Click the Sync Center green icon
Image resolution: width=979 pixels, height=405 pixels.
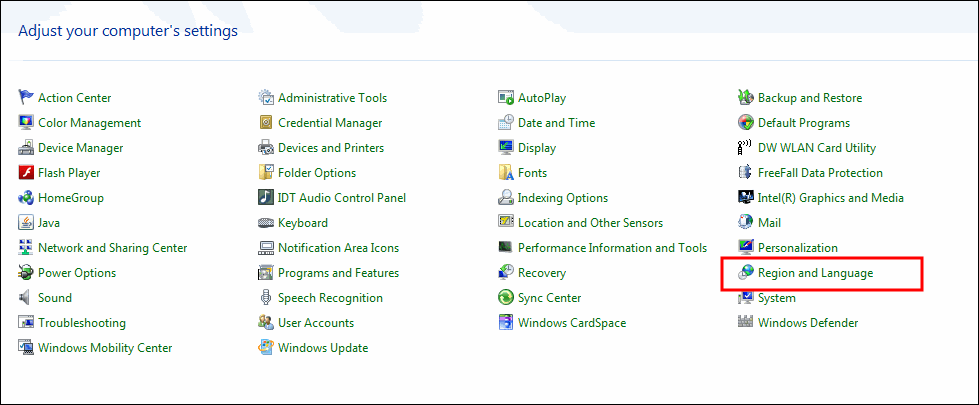506,297
